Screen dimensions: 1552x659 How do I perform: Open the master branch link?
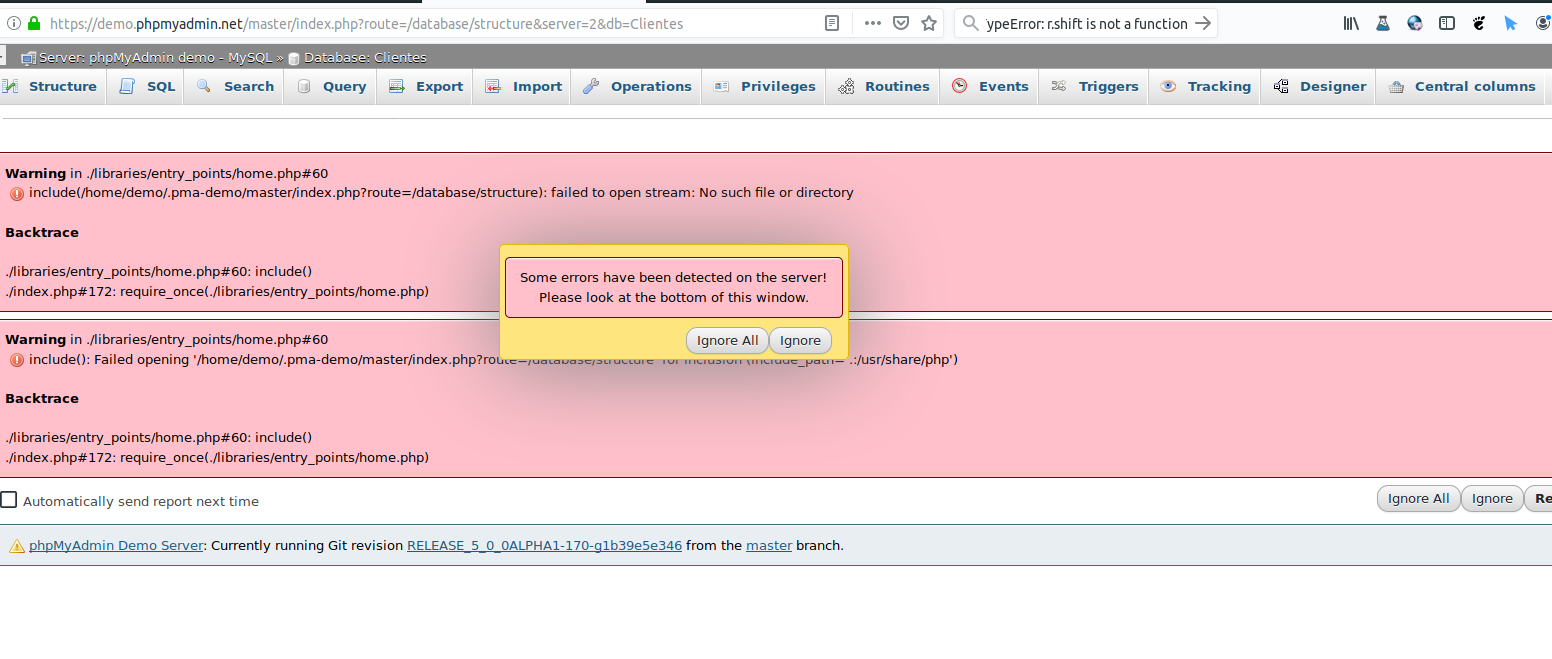click(769, 545)
